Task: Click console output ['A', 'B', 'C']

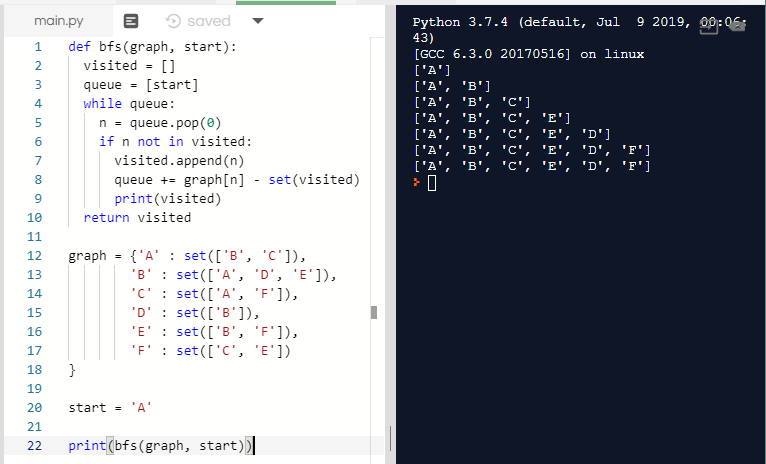Action: [x=472, y=103]
